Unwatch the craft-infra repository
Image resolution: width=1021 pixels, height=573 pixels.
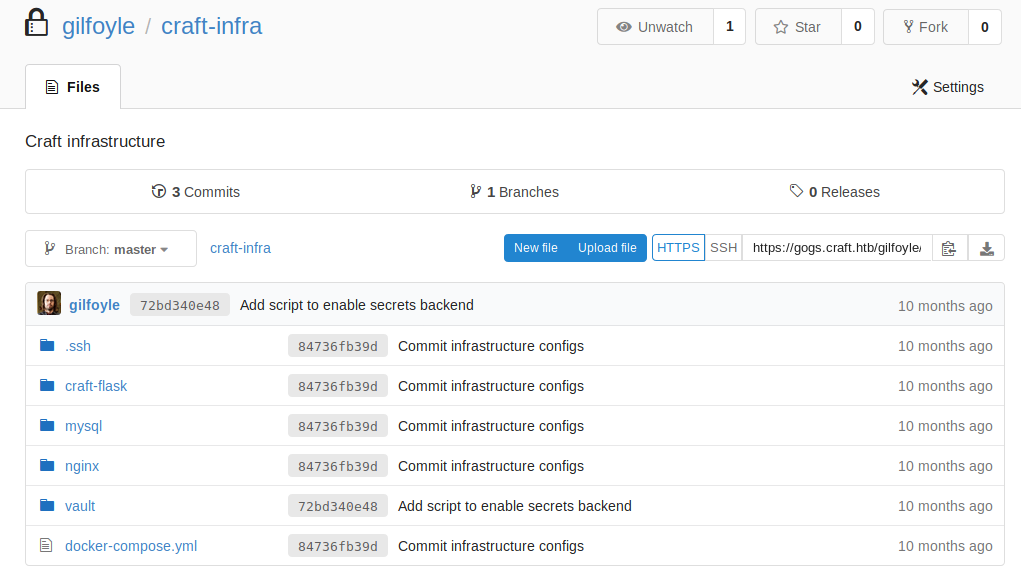(655, 27)
